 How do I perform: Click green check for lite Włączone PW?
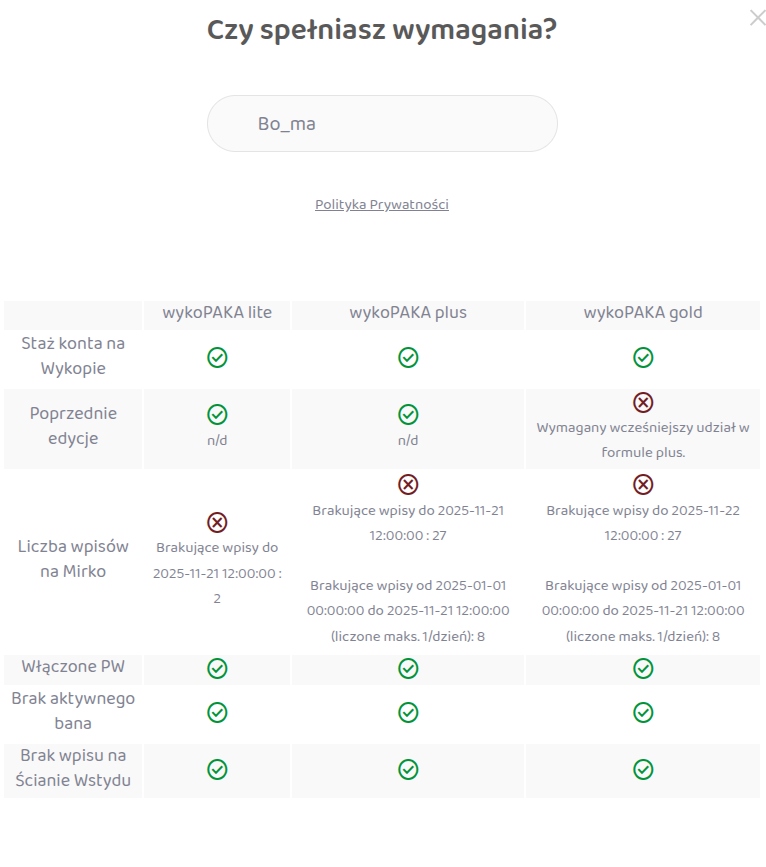tap(217, 668)
